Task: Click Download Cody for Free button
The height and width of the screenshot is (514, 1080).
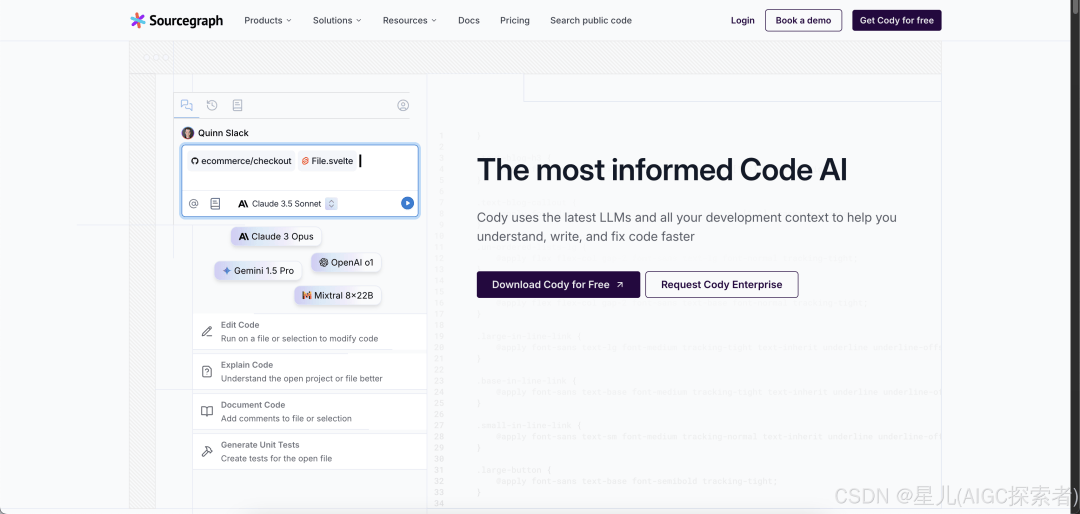Action: (x=558, y=285)
